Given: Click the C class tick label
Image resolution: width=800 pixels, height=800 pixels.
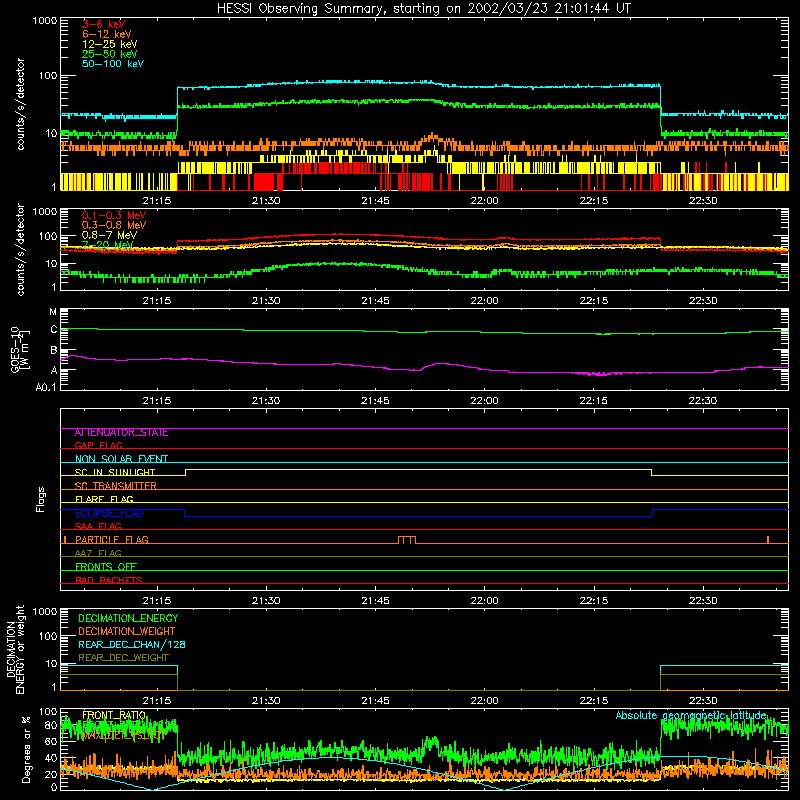Looking at the screenshot, I should click(54, 330).
